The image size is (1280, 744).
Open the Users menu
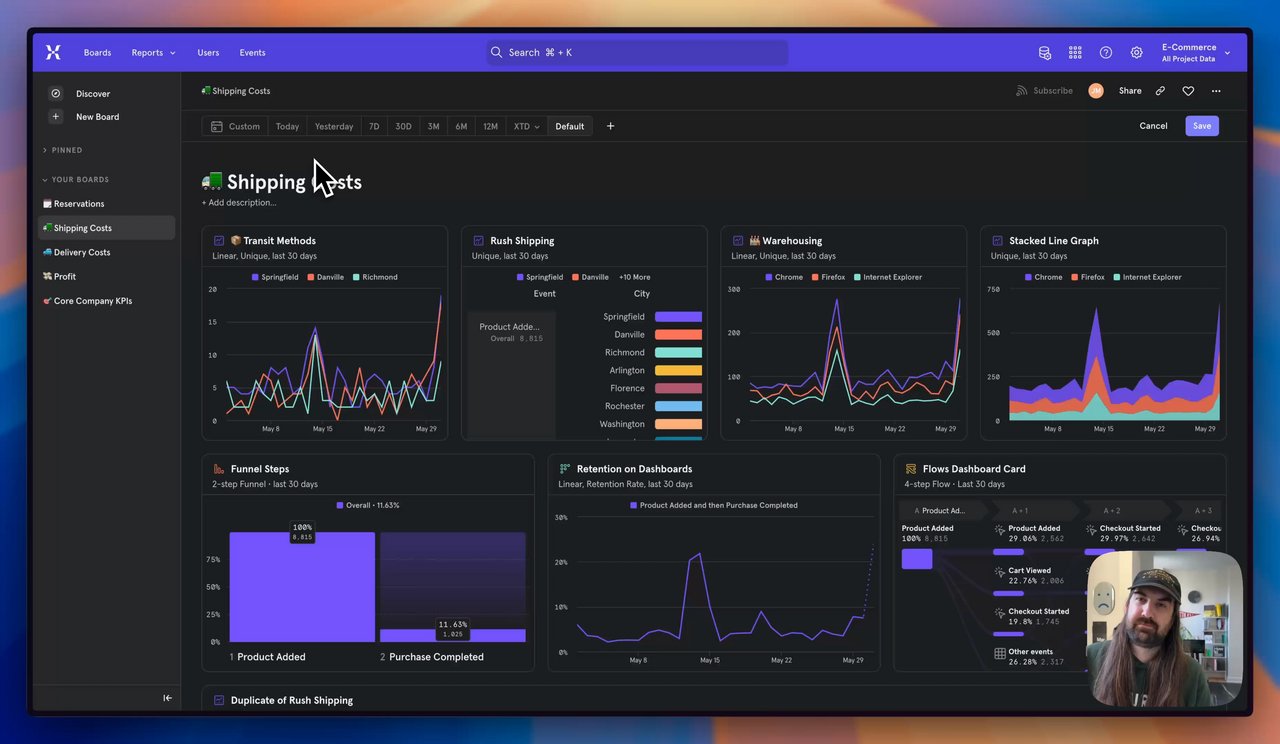click(x=208, y=52)
